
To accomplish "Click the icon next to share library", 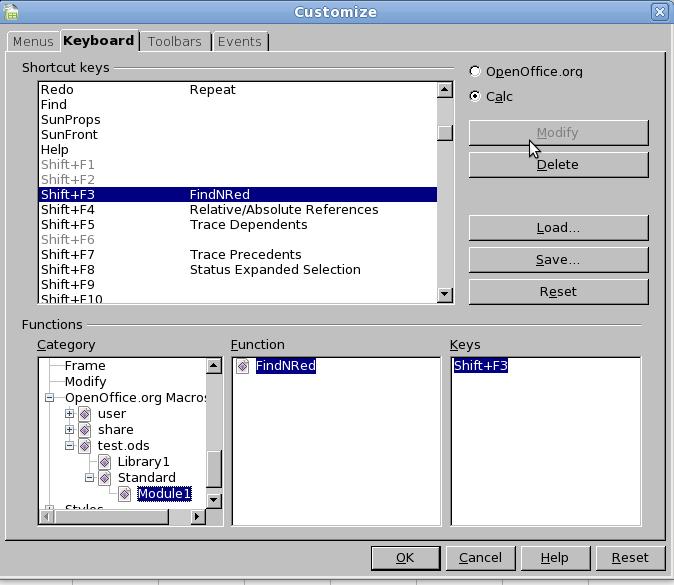I will coord(86,430).
